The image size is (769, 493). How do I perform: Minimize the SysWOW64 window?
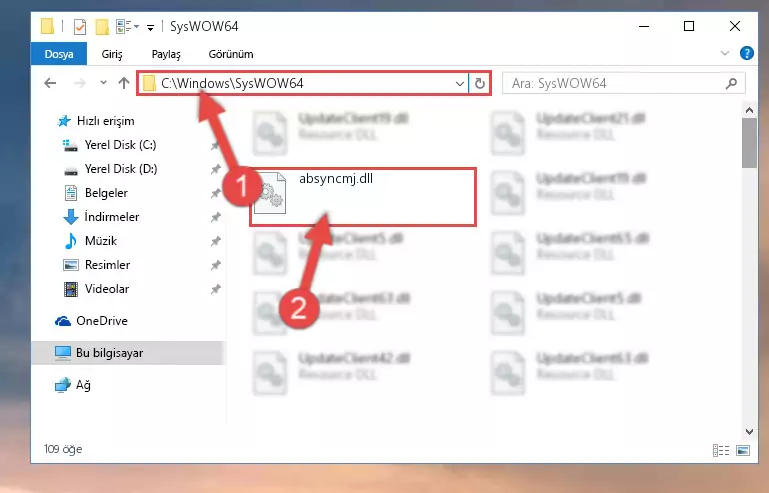(644, 26)
